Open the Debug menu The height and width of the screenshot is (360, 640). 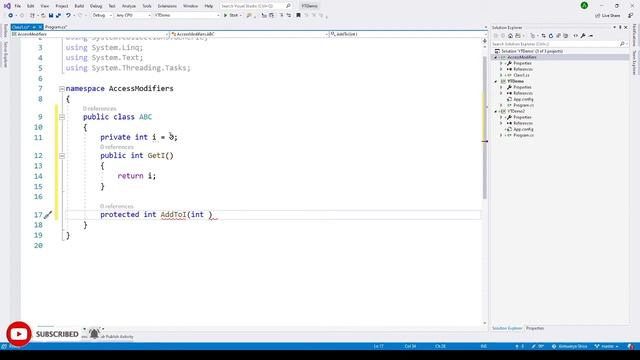[x=96, y=6]
